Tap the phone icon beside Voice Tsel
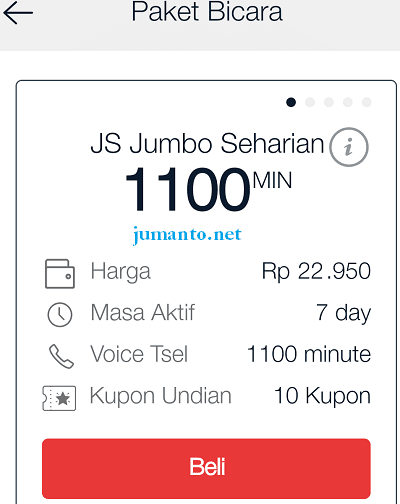Viewport: 400px width, 504px height. click(x=61, y=356)
